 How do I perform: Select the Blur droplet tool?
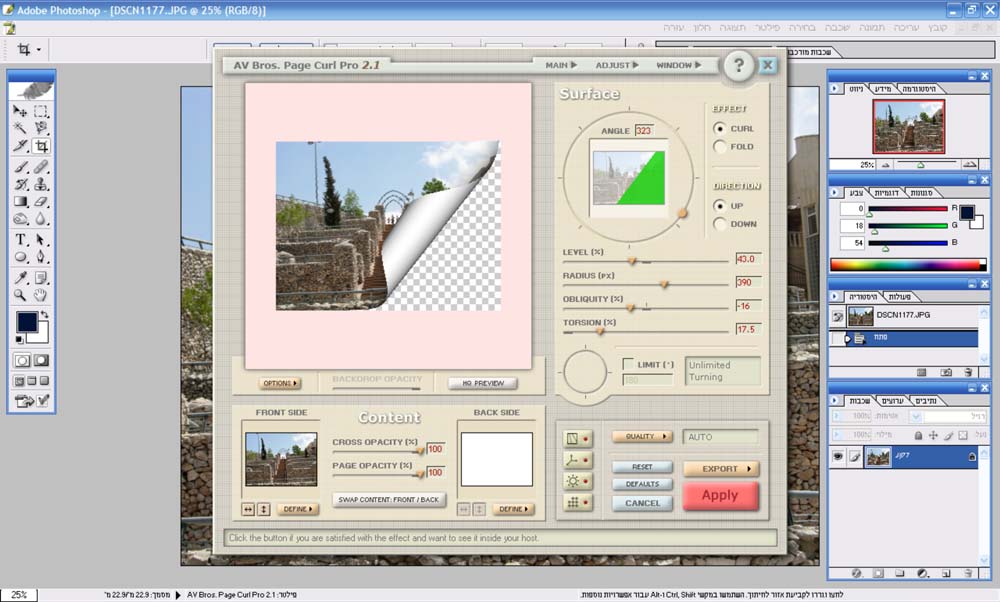click(x=41, y=219)
